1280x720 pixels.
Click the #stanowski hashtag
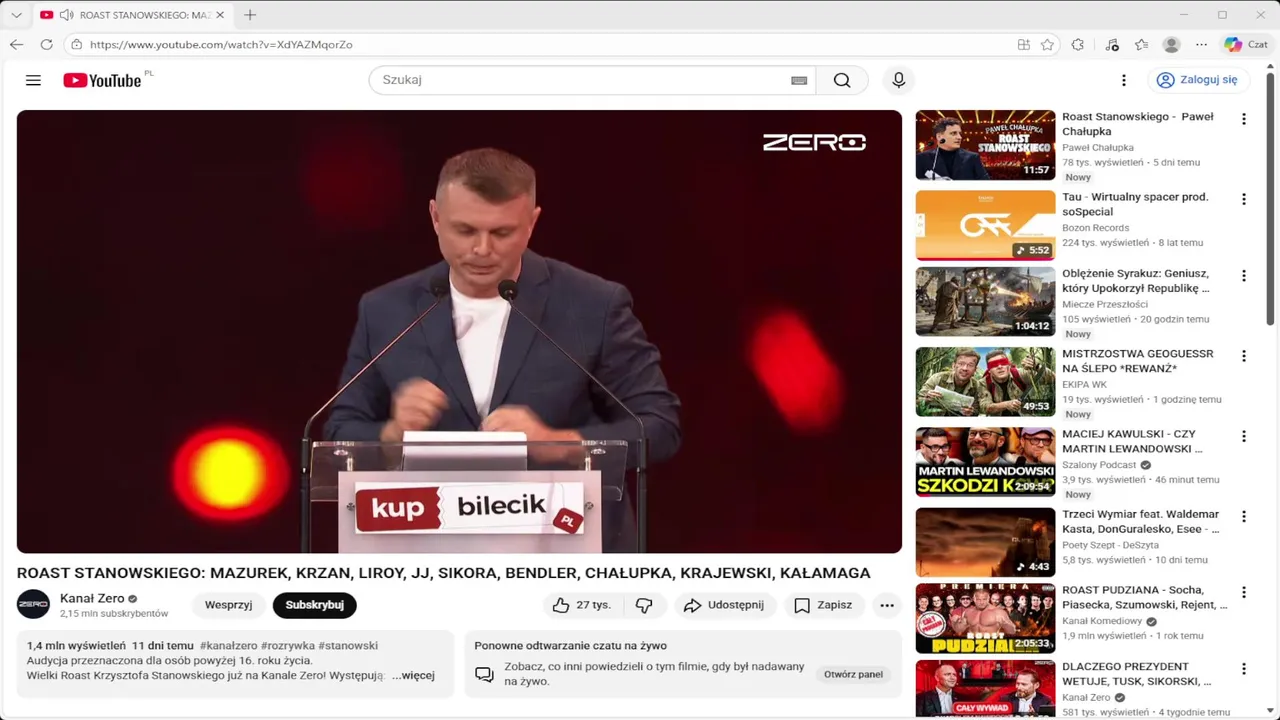348,646
